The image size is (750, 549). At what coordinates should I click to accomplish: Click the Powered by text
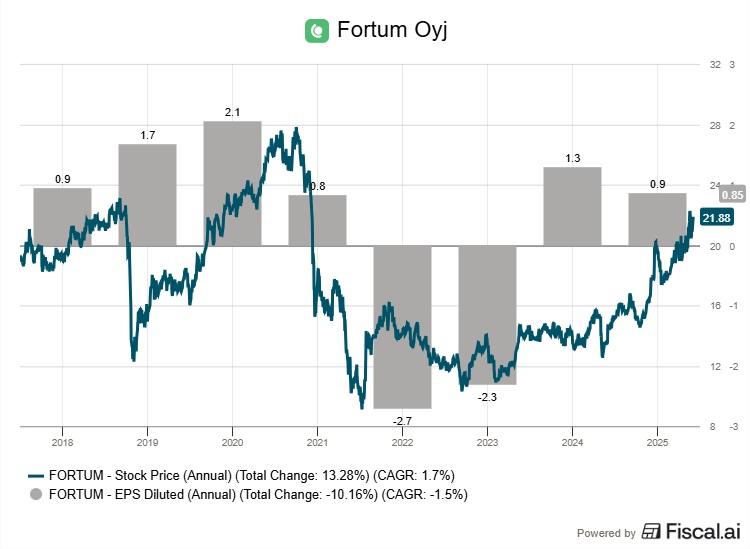coord(607,533)
